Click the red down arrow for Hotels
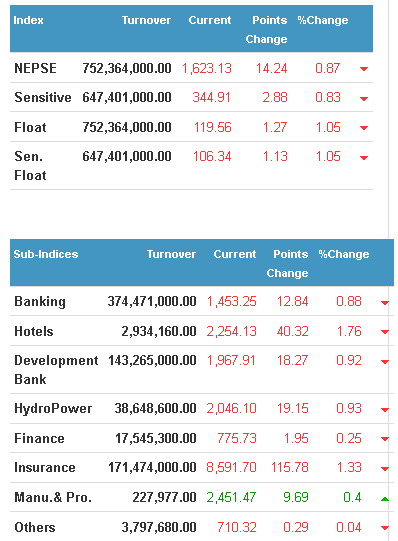 click(x=385, y=332)
